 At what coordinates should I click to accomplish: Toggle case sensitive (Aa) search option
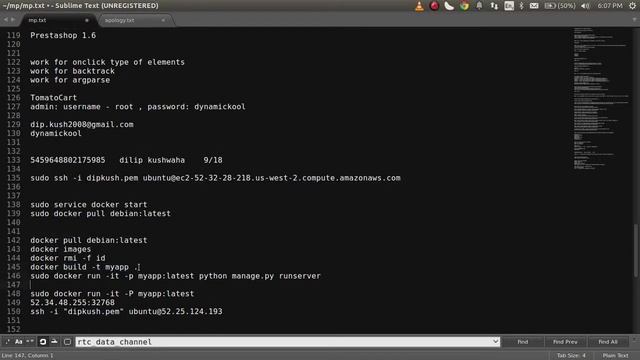[x=19, y=342]
